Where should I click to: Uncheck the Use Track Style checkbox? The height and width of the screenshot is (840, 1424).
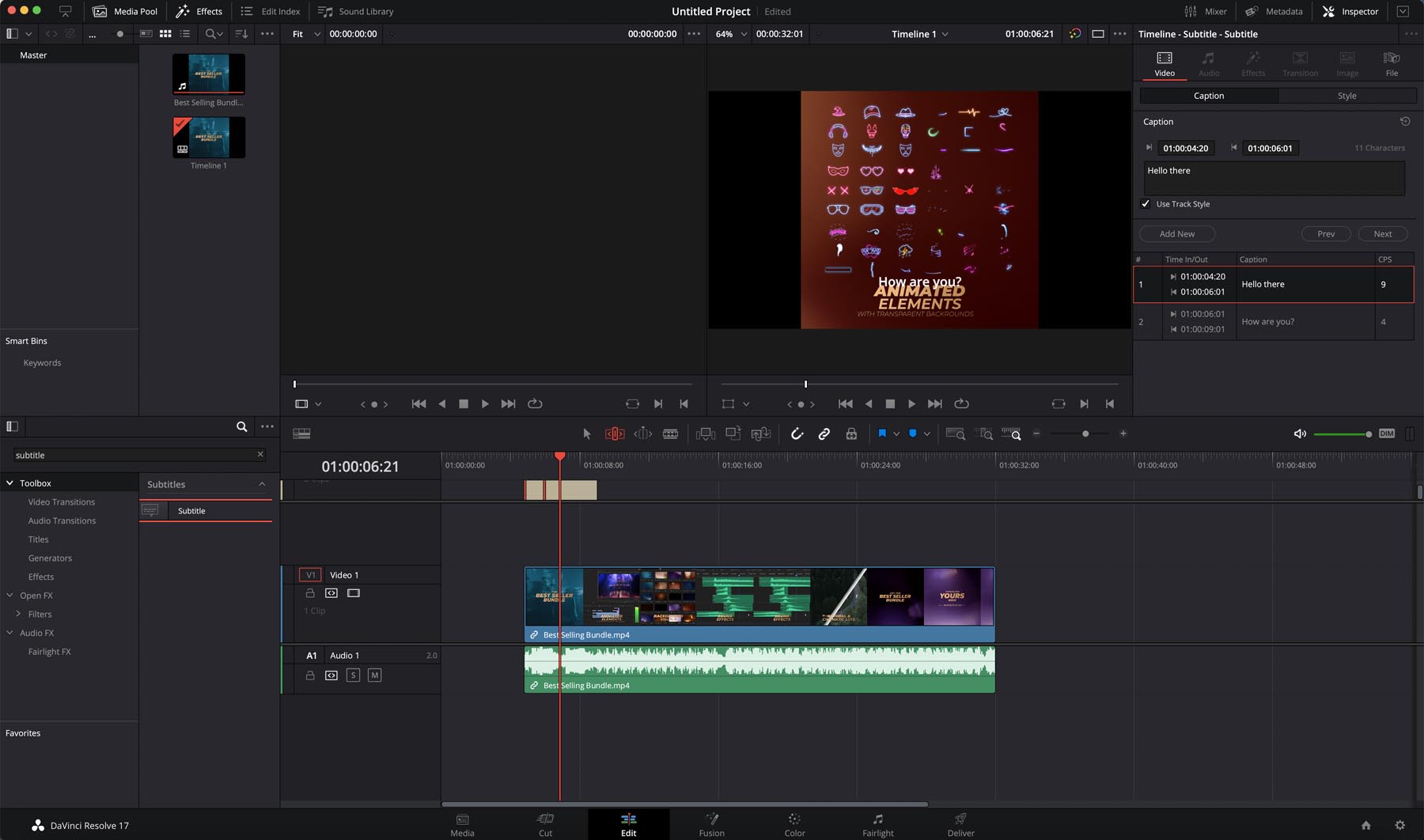tap(1146, 204)
